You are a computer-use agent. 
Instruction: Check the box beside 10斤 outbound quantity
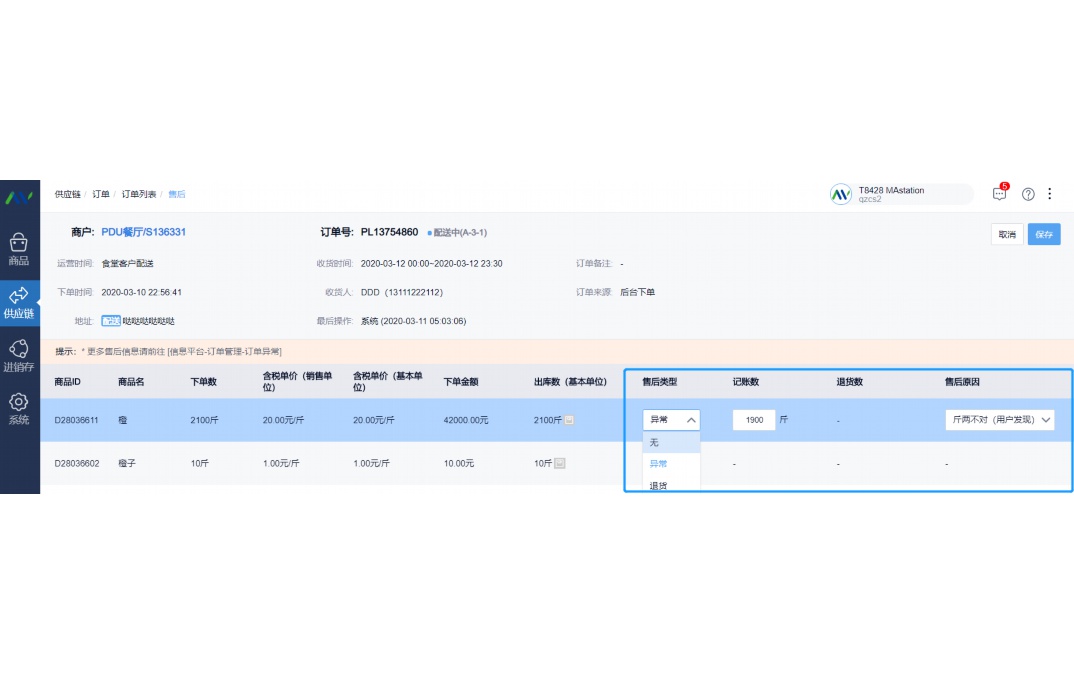pyautogui.click(x=561, y=462)
